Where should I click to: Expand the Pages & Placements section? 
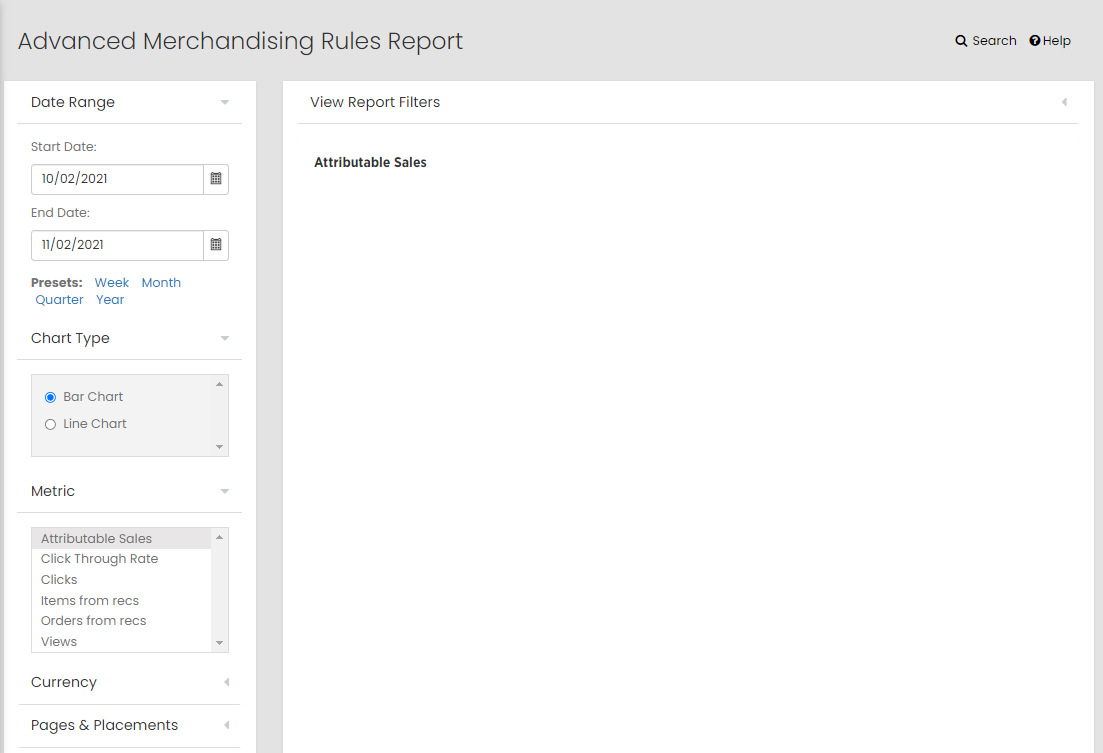click(x=227, y=725)
